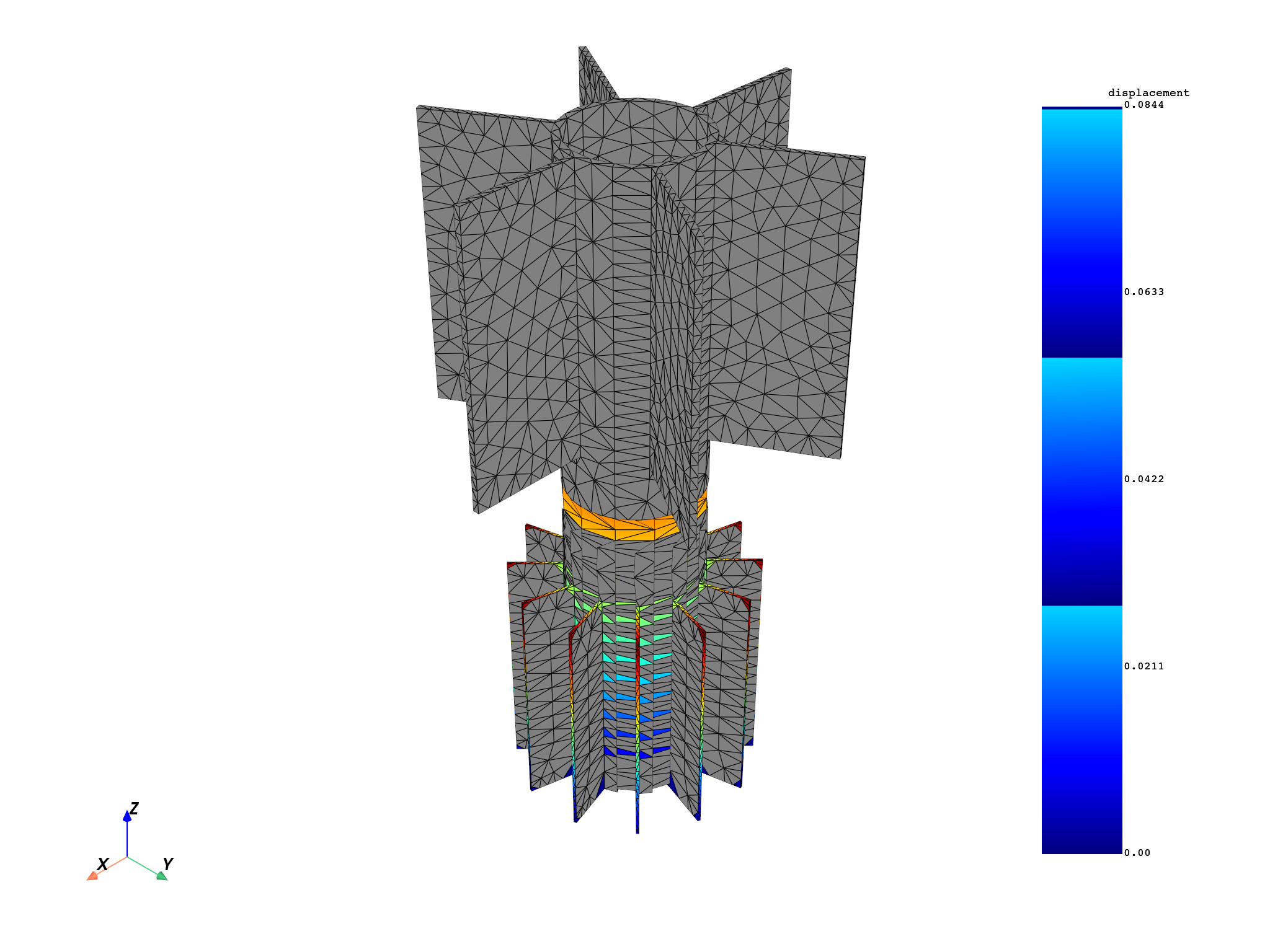Screen dimensions: 1270x952
Task: Click the X label on axes triad
Action: (x=103, y=864)
